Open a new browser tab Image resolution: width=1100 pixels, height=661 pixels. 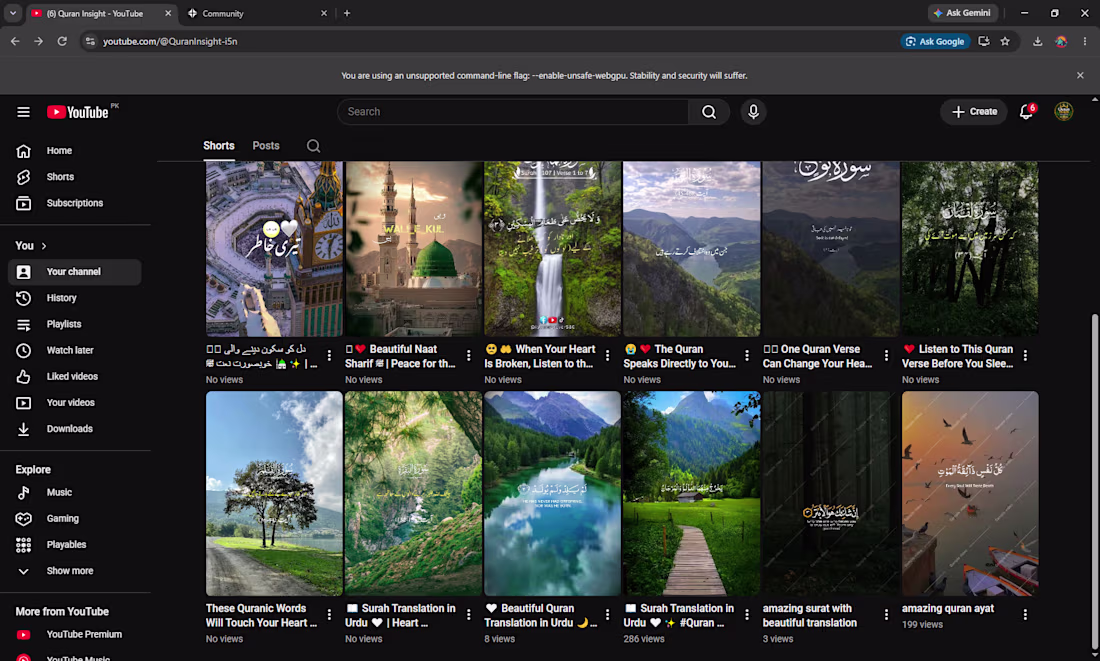click(x=347, y=13)
